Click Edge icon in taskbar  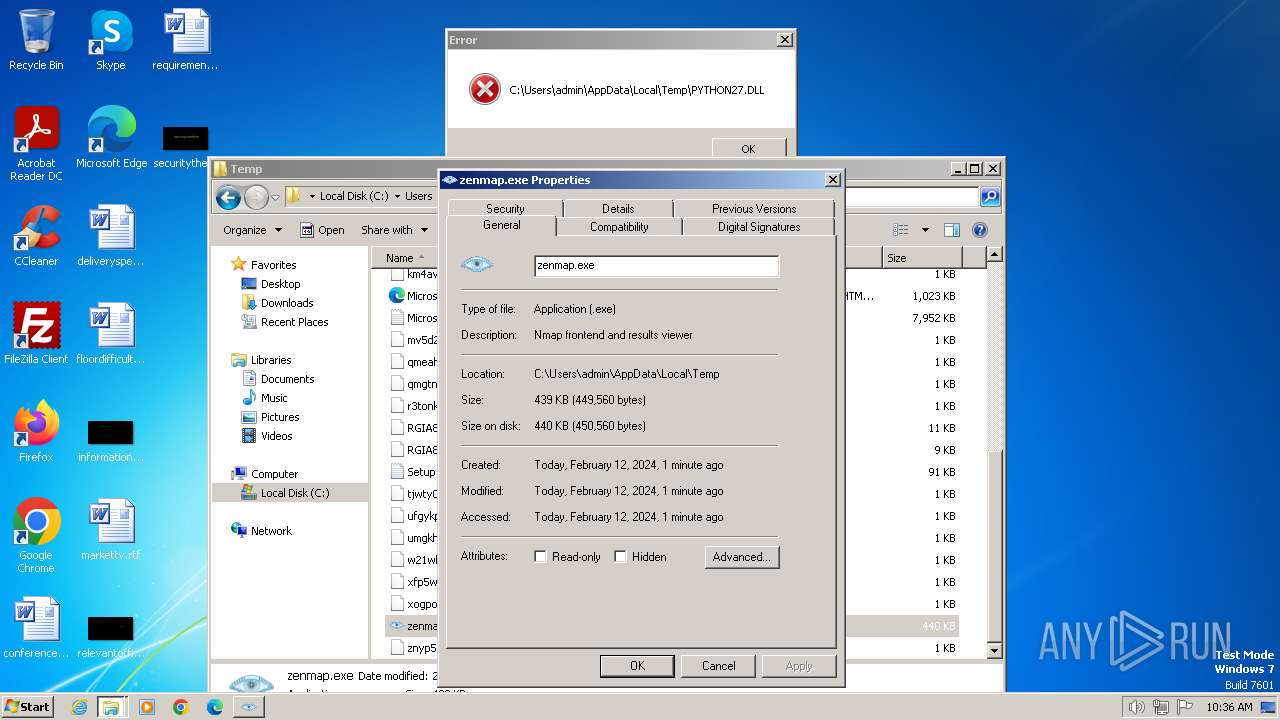pyautogui.click(x=214, y=707)
